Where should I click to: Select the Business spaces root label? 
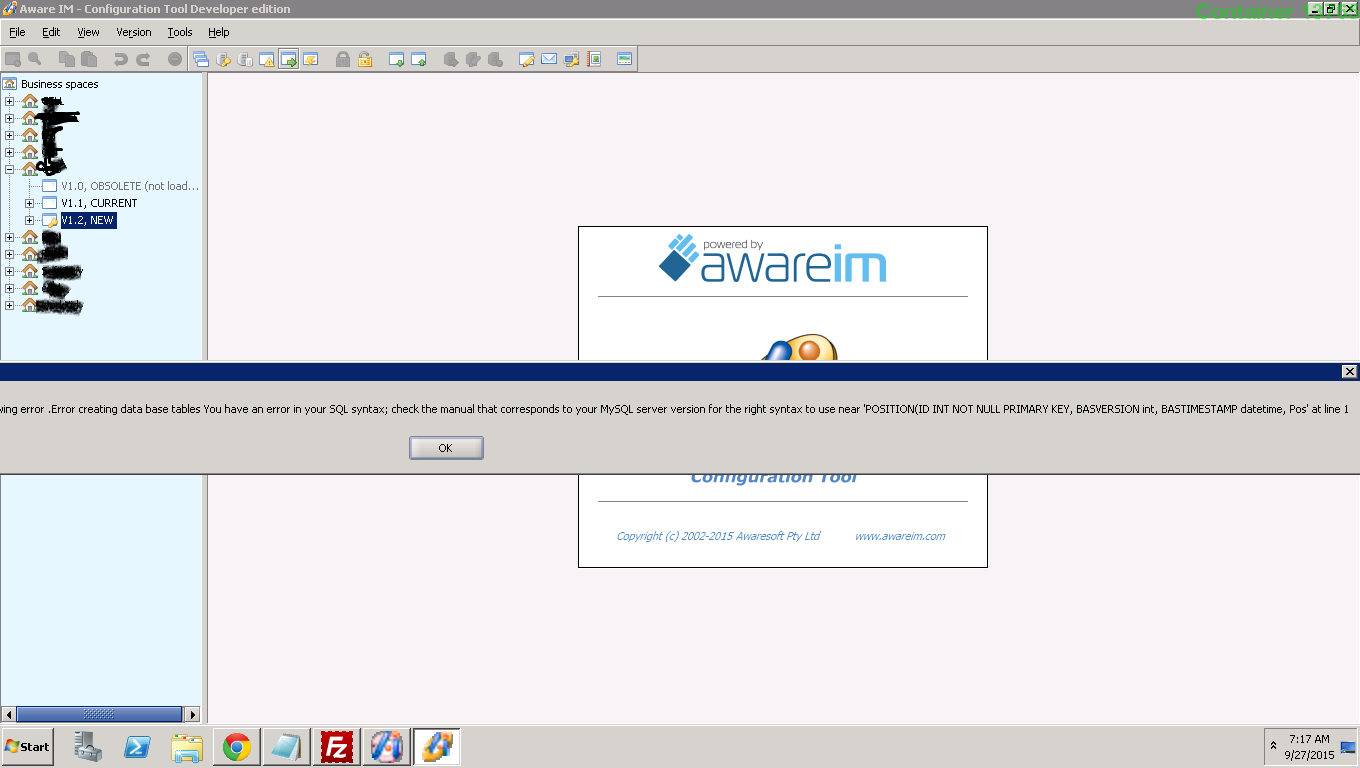click(x=60, y=84)
